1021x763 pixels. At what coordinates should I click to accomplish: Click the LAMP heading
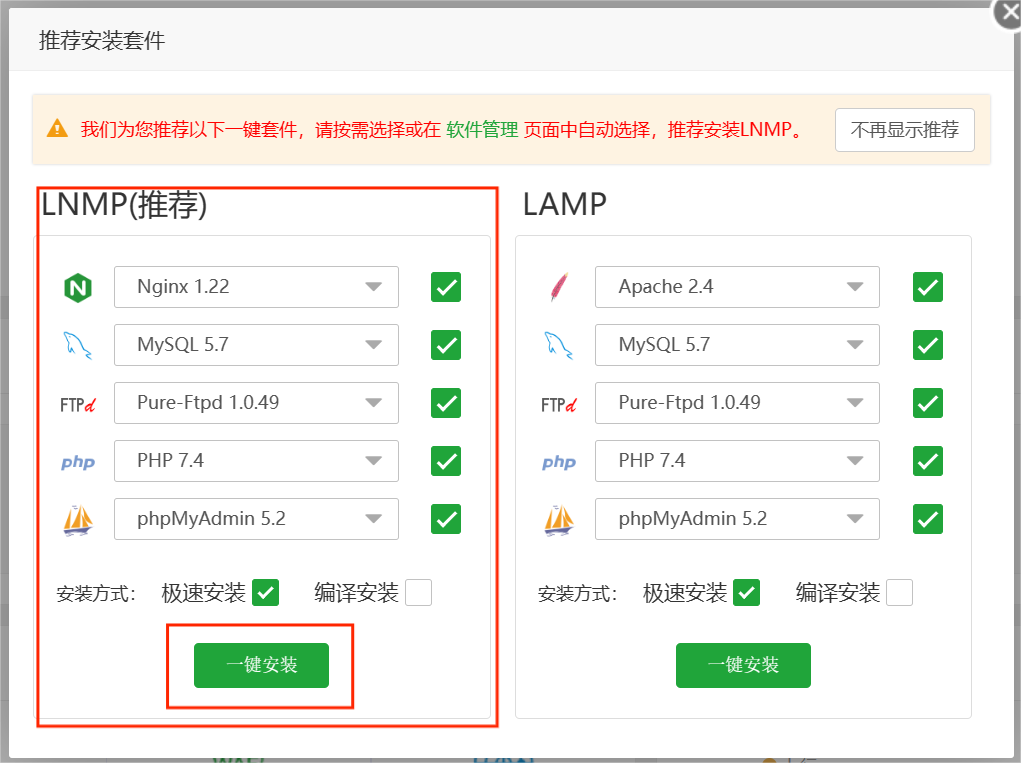click(x=565, y=204)
